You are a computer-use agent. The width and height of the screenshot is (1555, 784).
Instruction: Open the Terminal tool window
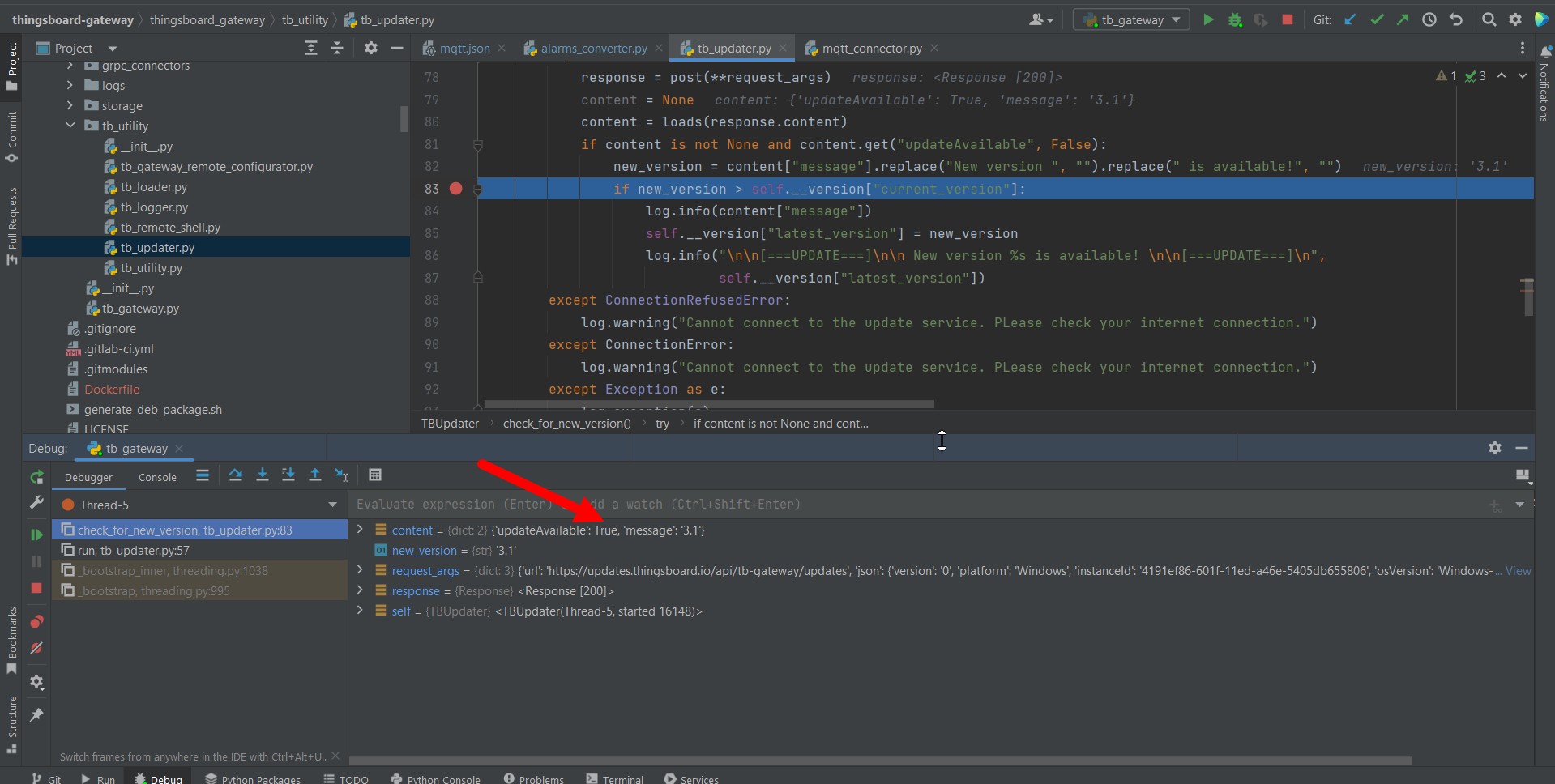pyautogui.click(x=615, y=778)
